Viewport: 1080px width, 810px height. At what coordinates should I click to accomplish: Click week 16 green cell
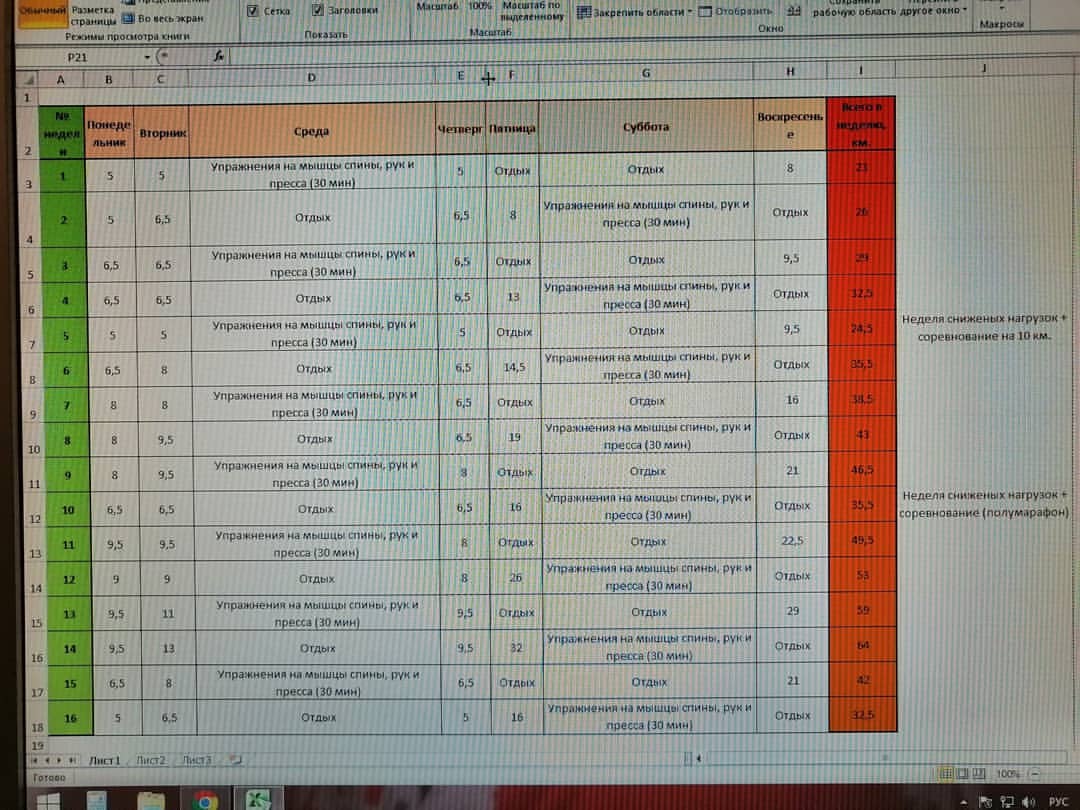coord(70,718)
